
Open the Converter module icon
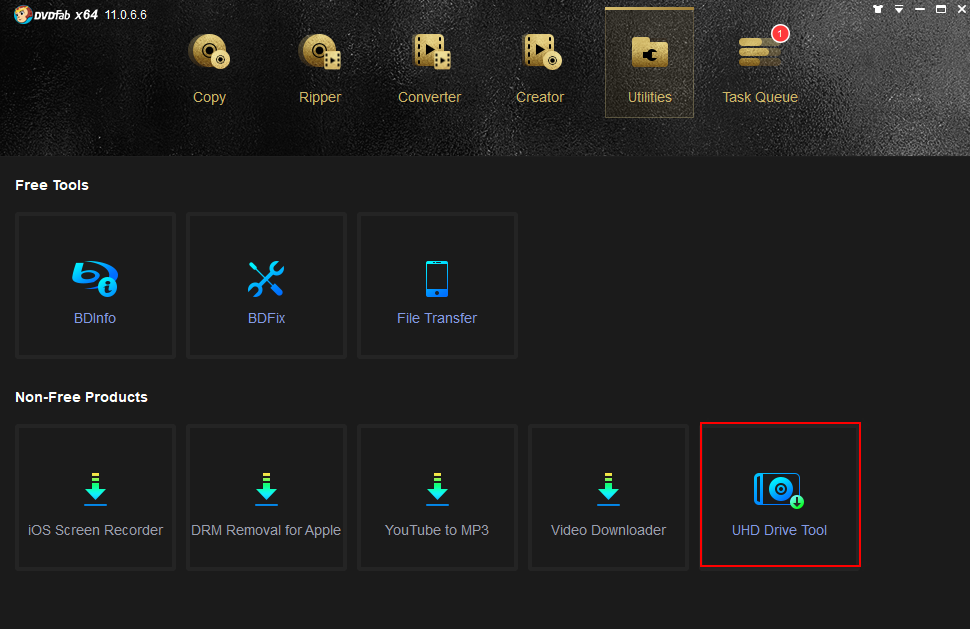(432, 52)
